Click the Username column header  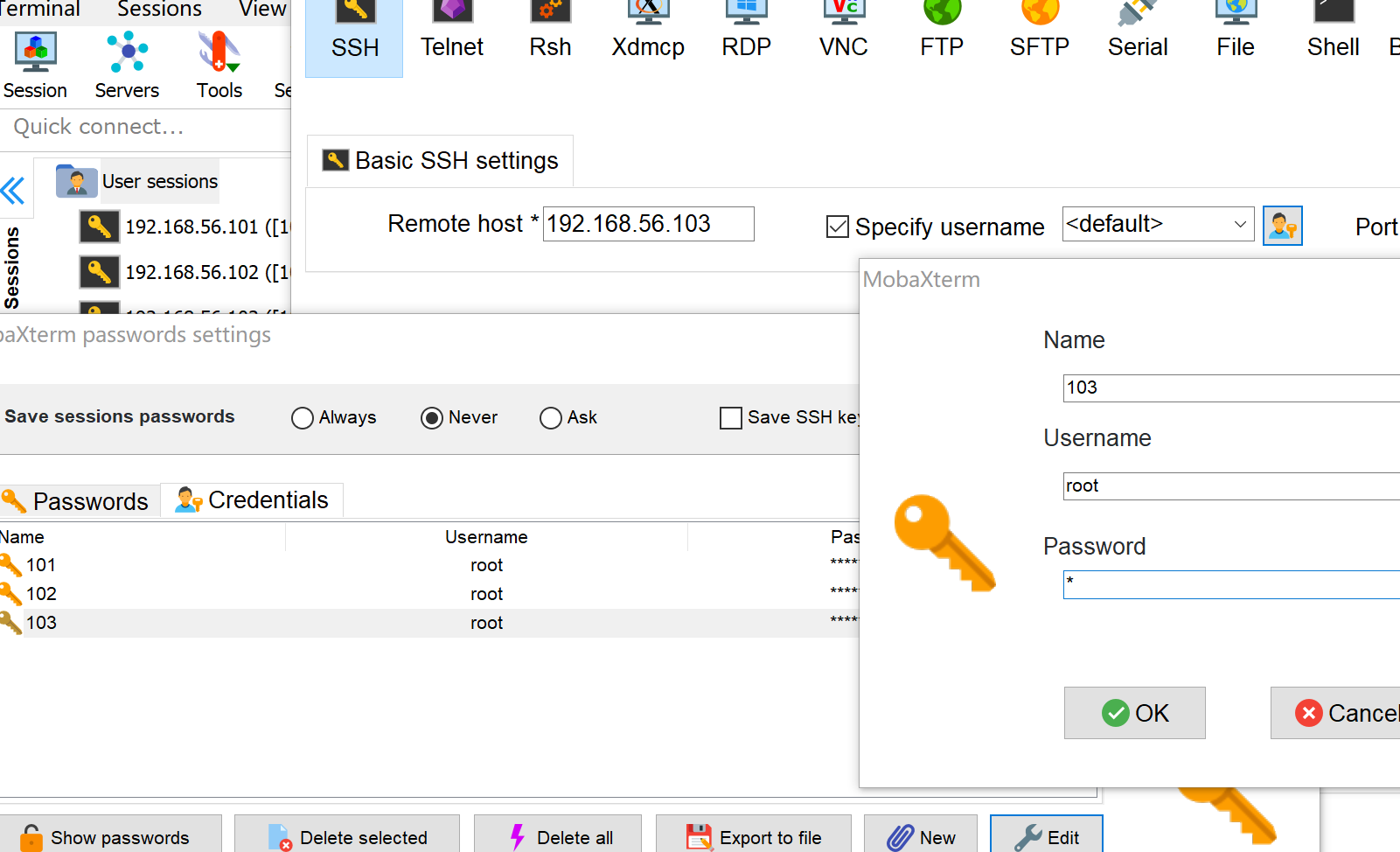coord(486,537)
